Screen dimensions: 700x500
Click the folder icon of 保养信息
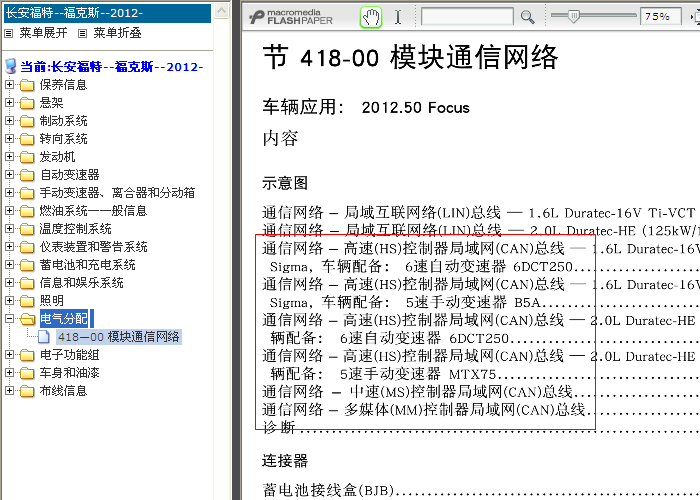(x=27, y=85)
